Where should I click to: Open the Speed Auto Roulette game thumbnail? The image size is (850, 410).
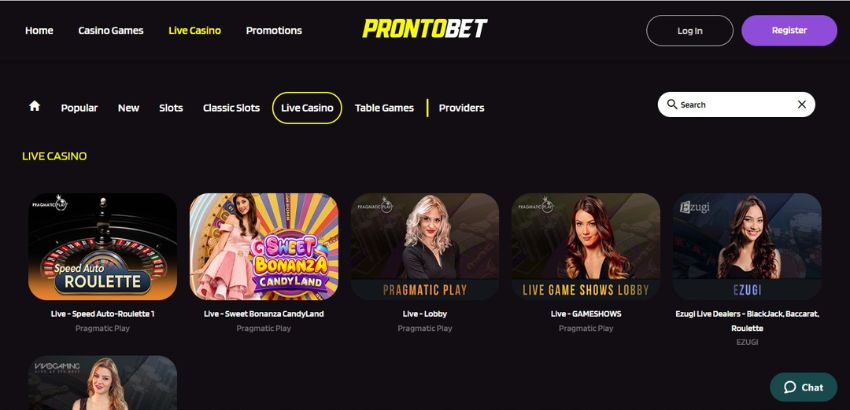102,247
